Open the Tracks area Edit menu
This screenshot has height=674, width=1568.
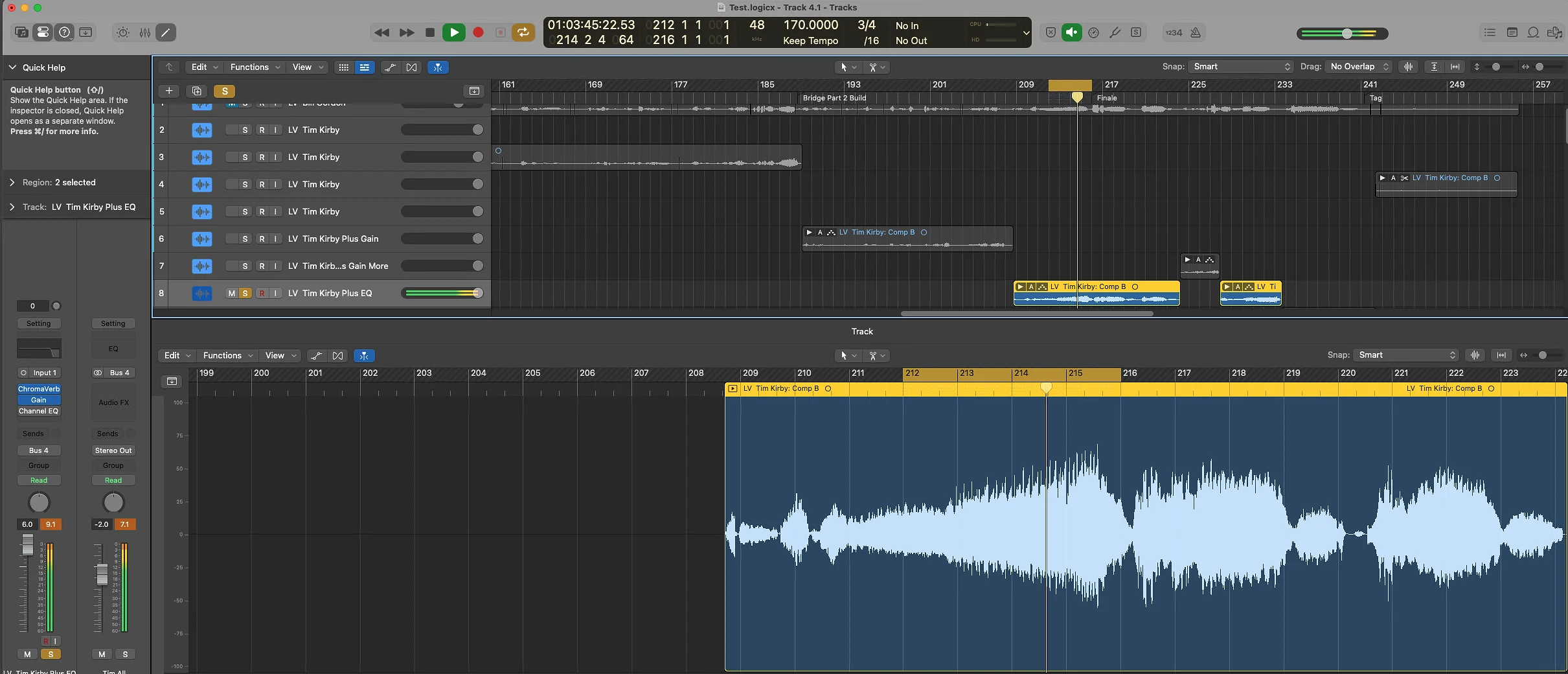pyautogui.click(x=204, y=67)
